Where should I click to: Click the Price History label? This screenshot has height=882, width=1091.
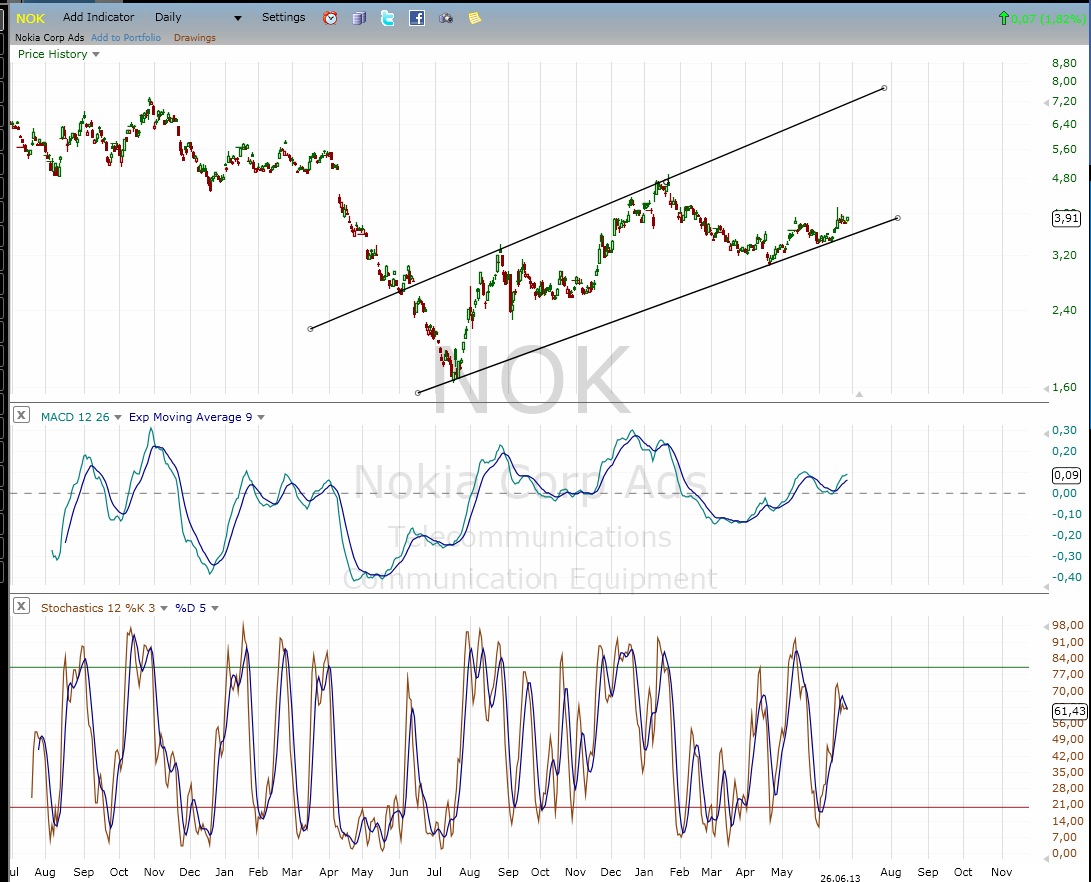pos(53,54)
